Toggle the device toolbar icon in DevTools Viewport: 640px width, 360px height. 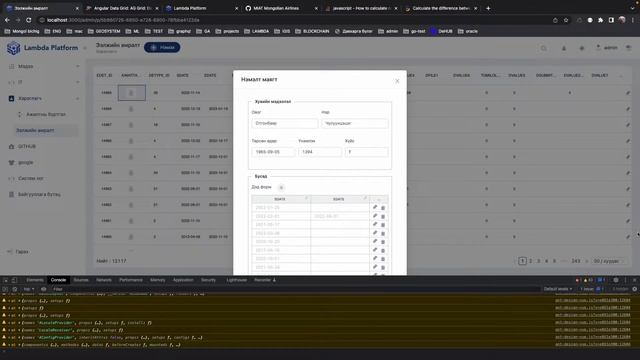pos(14,280)
